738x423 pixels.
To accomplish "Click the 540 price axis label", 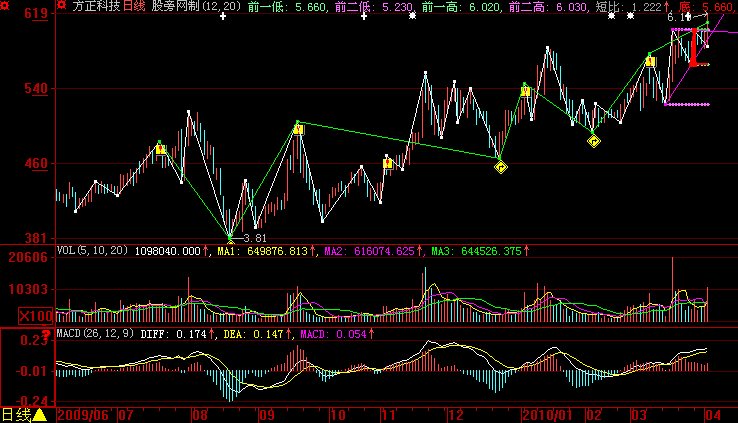I will click(36, 88).
